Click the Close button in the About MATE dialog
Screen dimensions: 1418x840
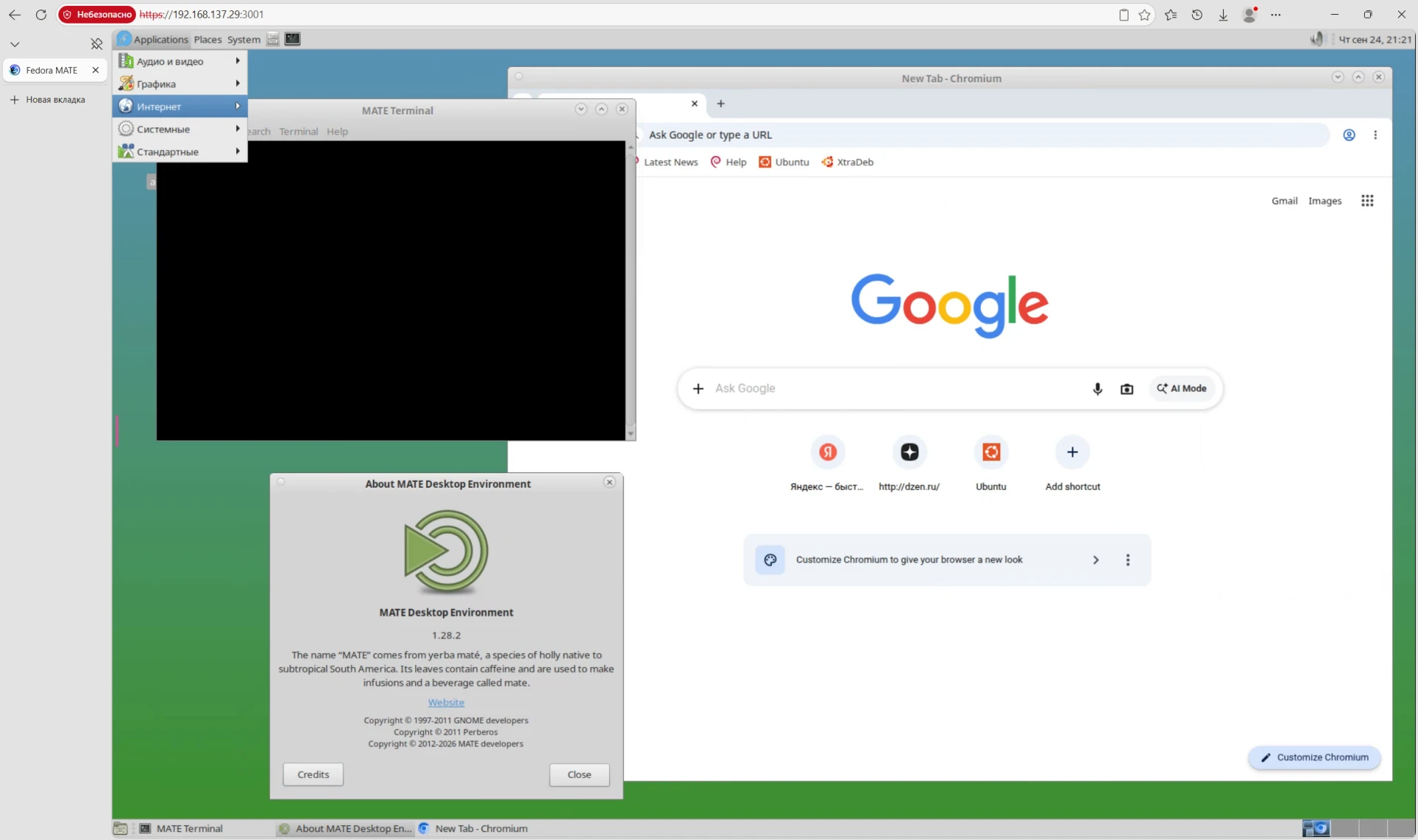tap(579, 774)
